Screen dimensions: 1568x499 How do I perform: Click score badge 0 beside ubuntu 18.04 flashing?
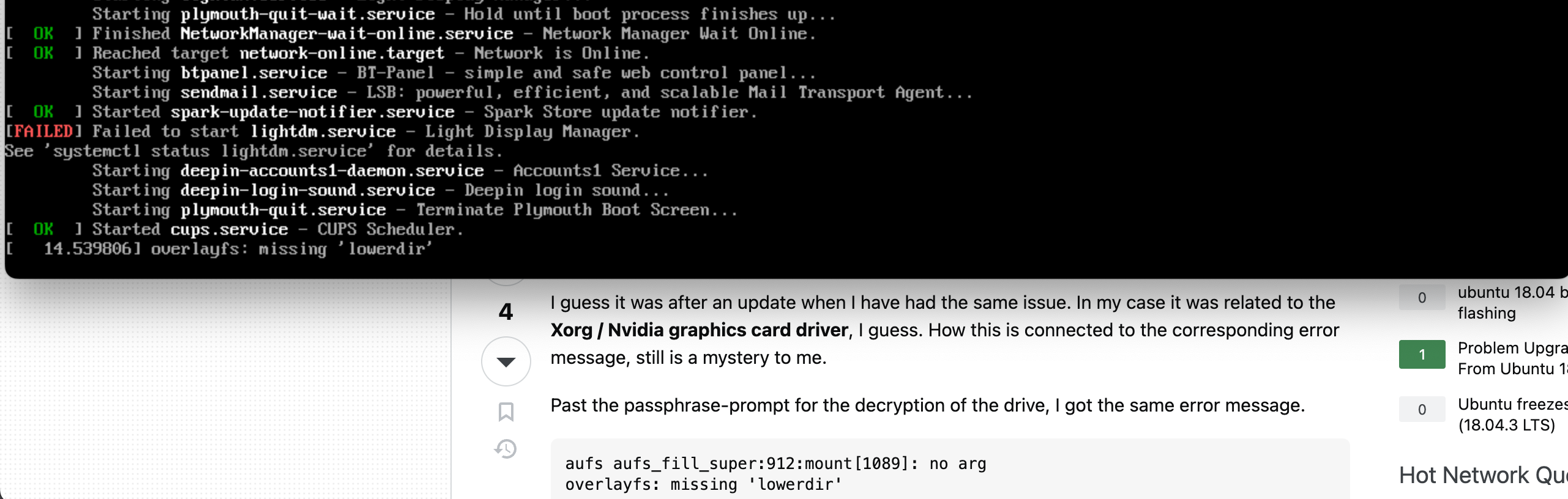coord(1422,298)
